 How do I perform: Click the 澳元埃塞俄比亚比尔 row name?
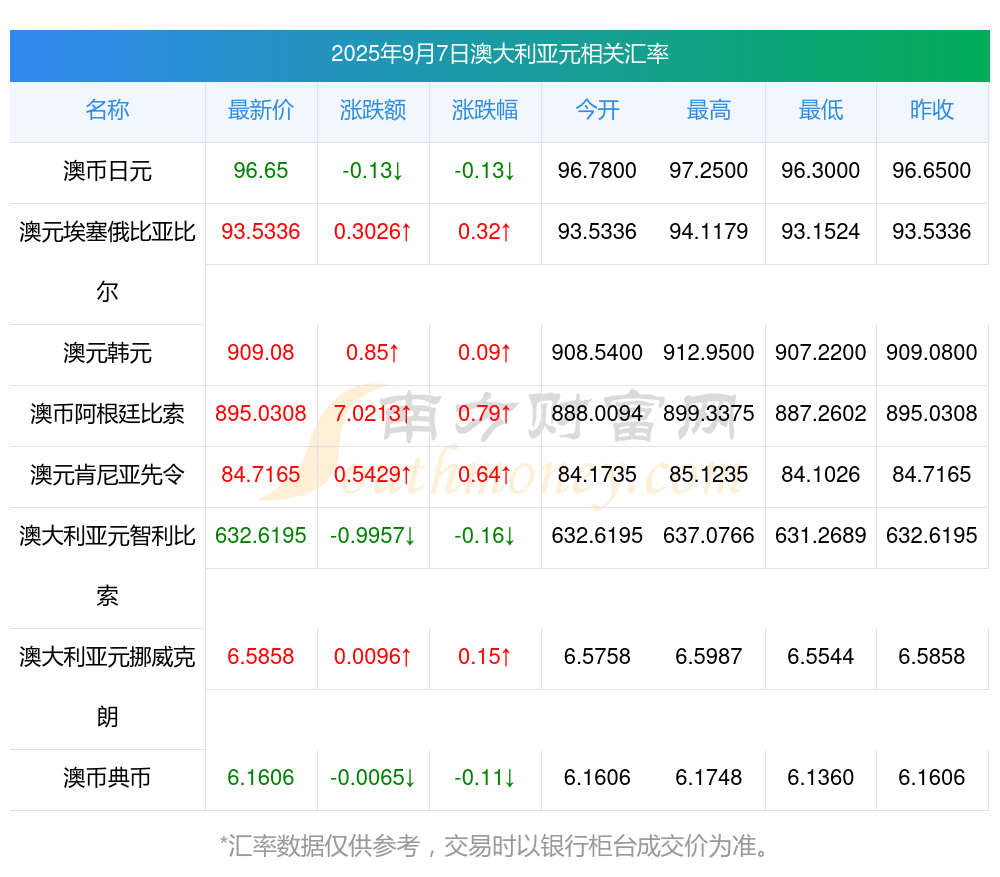107,262
